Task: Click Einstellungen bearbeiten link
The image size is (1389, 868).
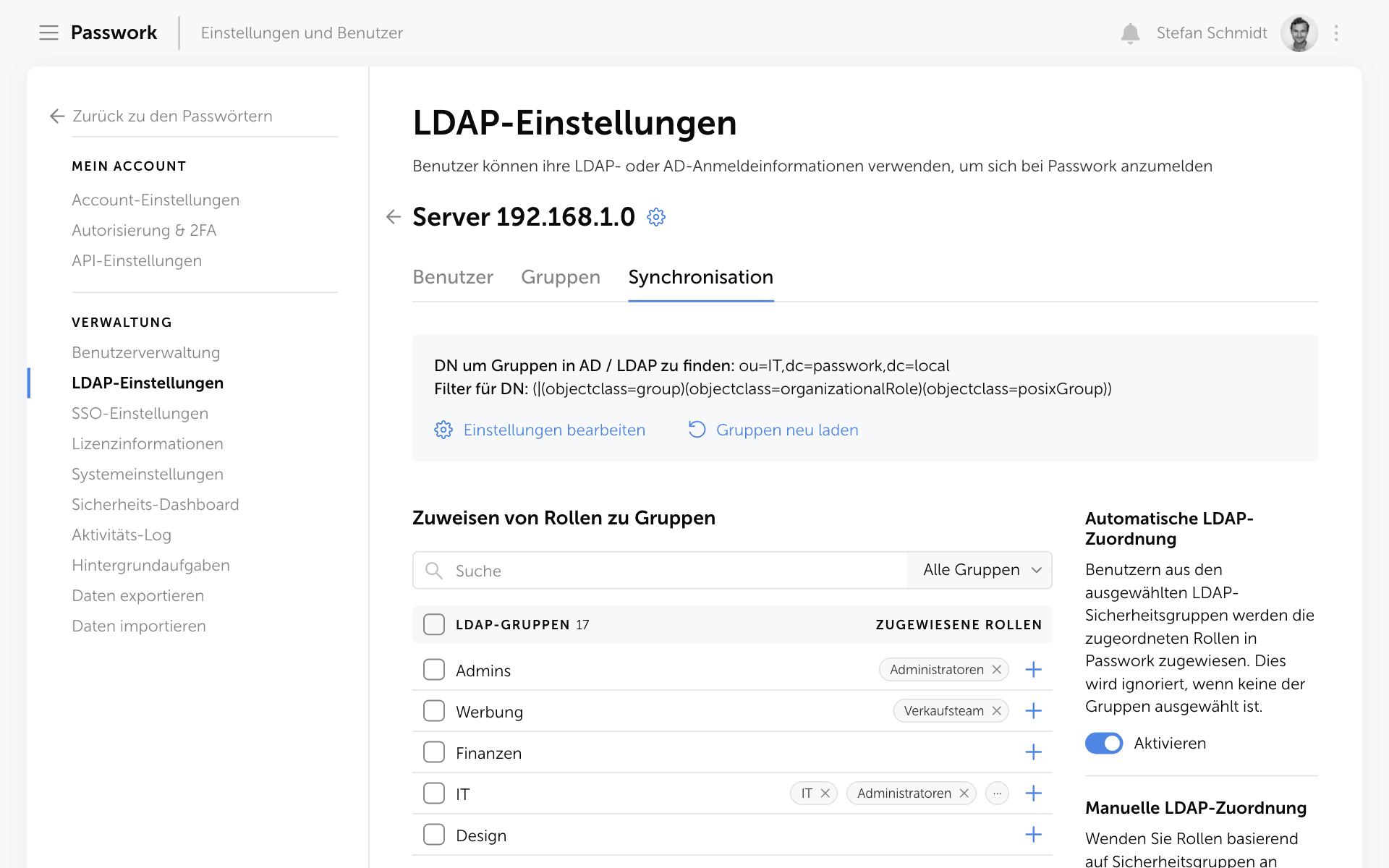Action: (x=554, y=430)
